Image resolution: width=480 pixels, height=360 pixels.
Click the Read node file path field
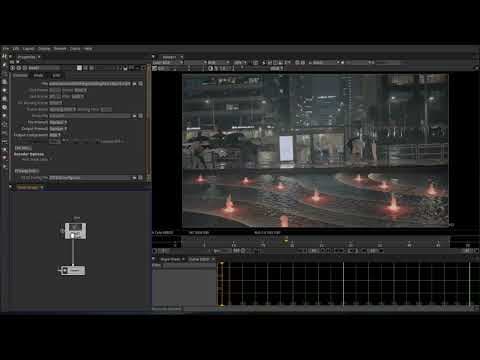(x=90, y=84)
